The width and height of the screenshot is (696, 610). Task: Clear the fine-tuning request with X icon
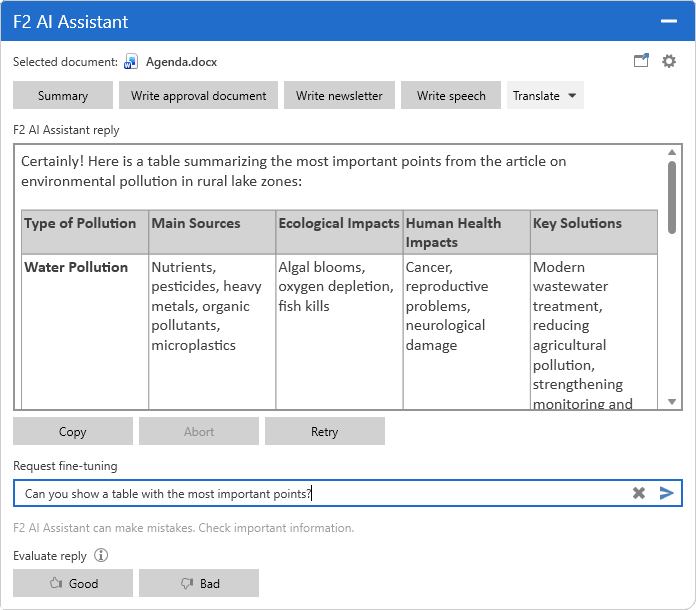[639, 493]
